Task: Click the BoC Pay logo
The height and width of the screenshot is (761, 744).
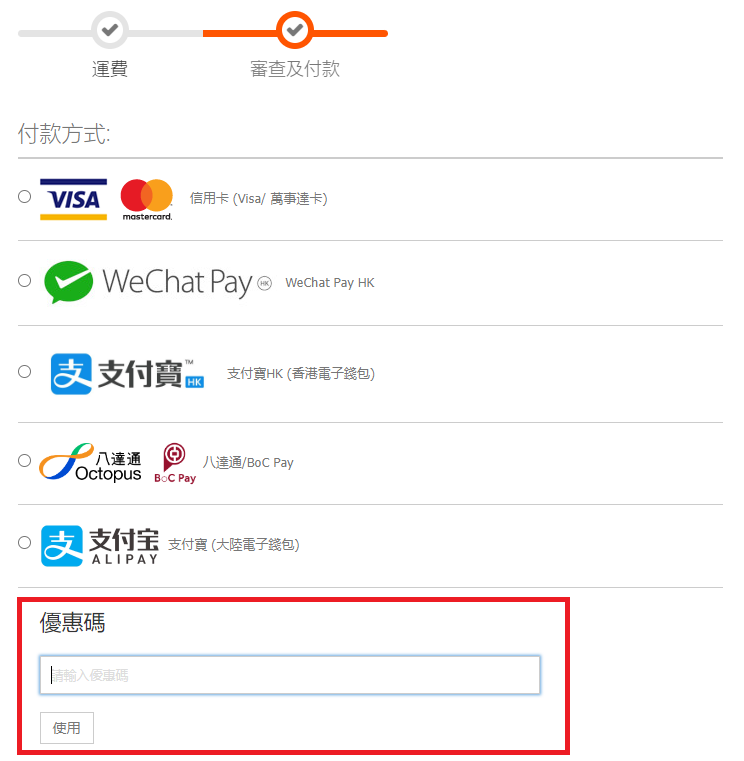Action: pos(175,463)
